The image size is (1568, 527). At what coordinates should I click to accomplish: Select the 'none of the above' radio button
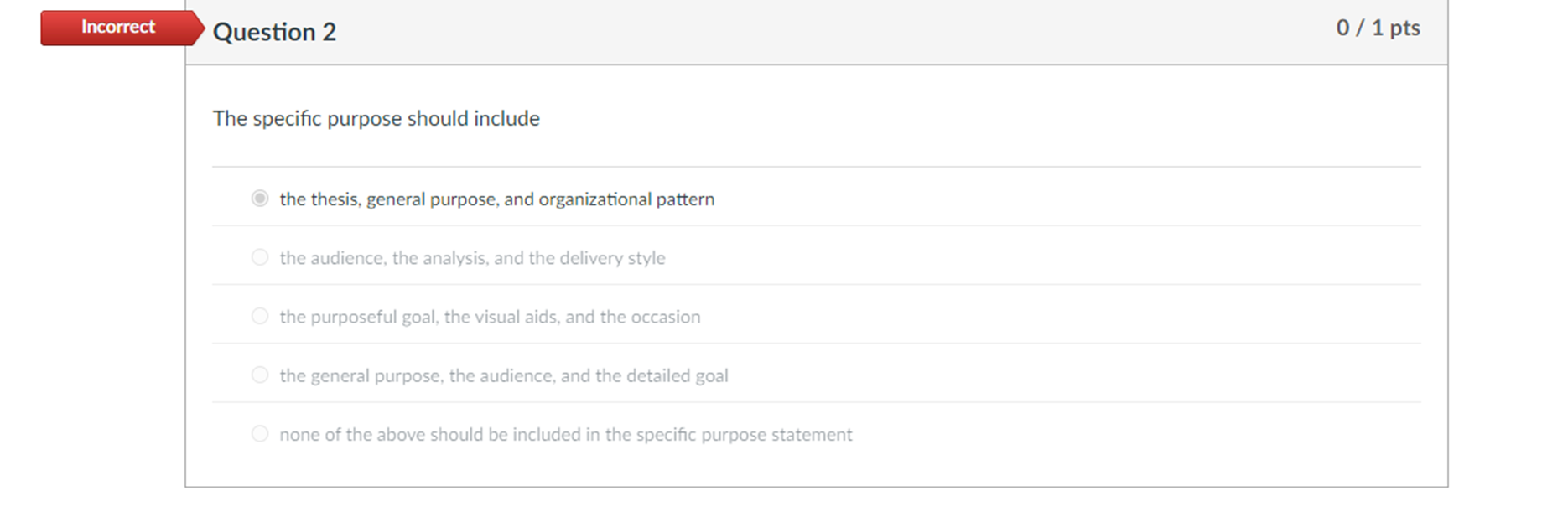[x=260, y=434]
